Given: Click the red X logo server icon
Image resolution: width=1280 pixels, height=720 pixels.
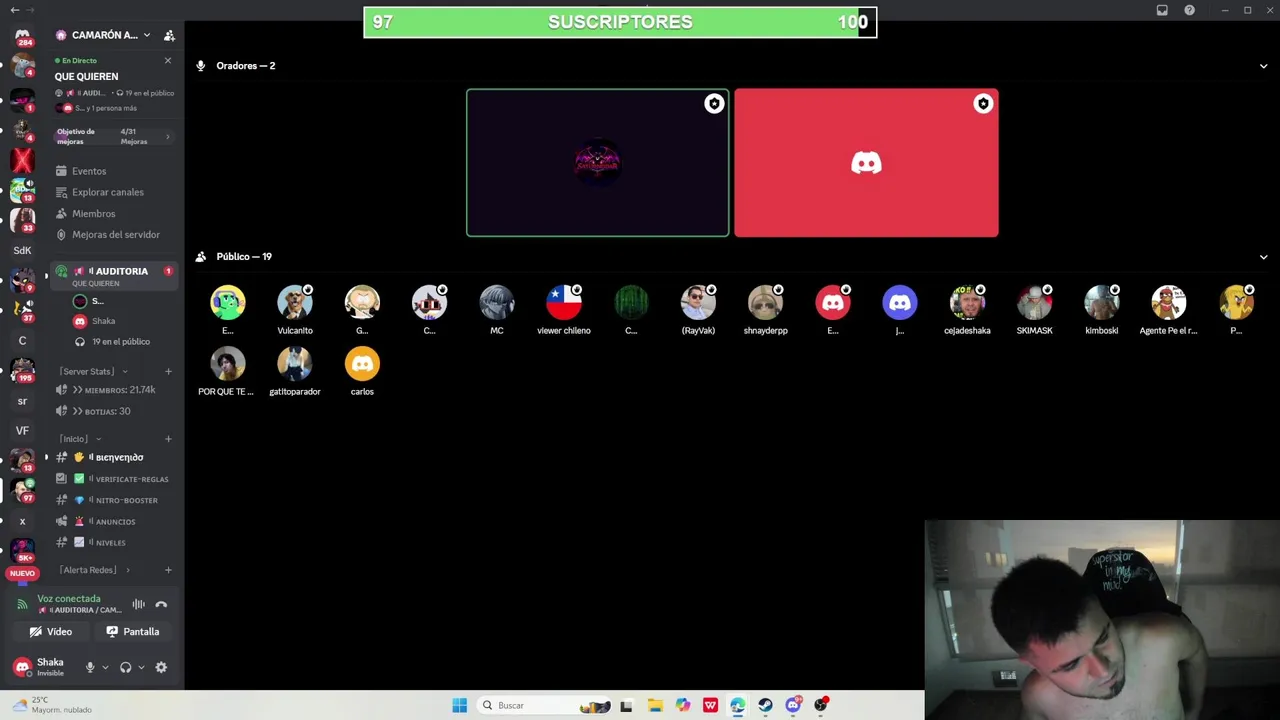Looking at the screenshot, I should 22,160.
